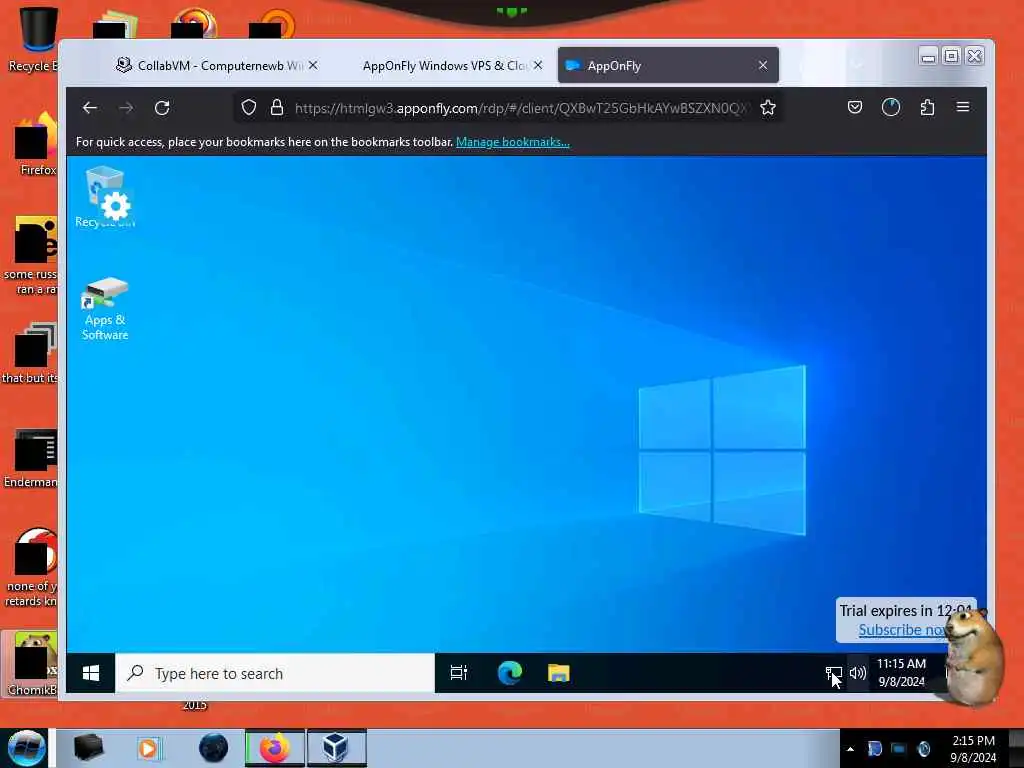This screenshot has width=1024, height=768.
Task: Click Firefox button in host taskbar
Action: tap(275, 748)
